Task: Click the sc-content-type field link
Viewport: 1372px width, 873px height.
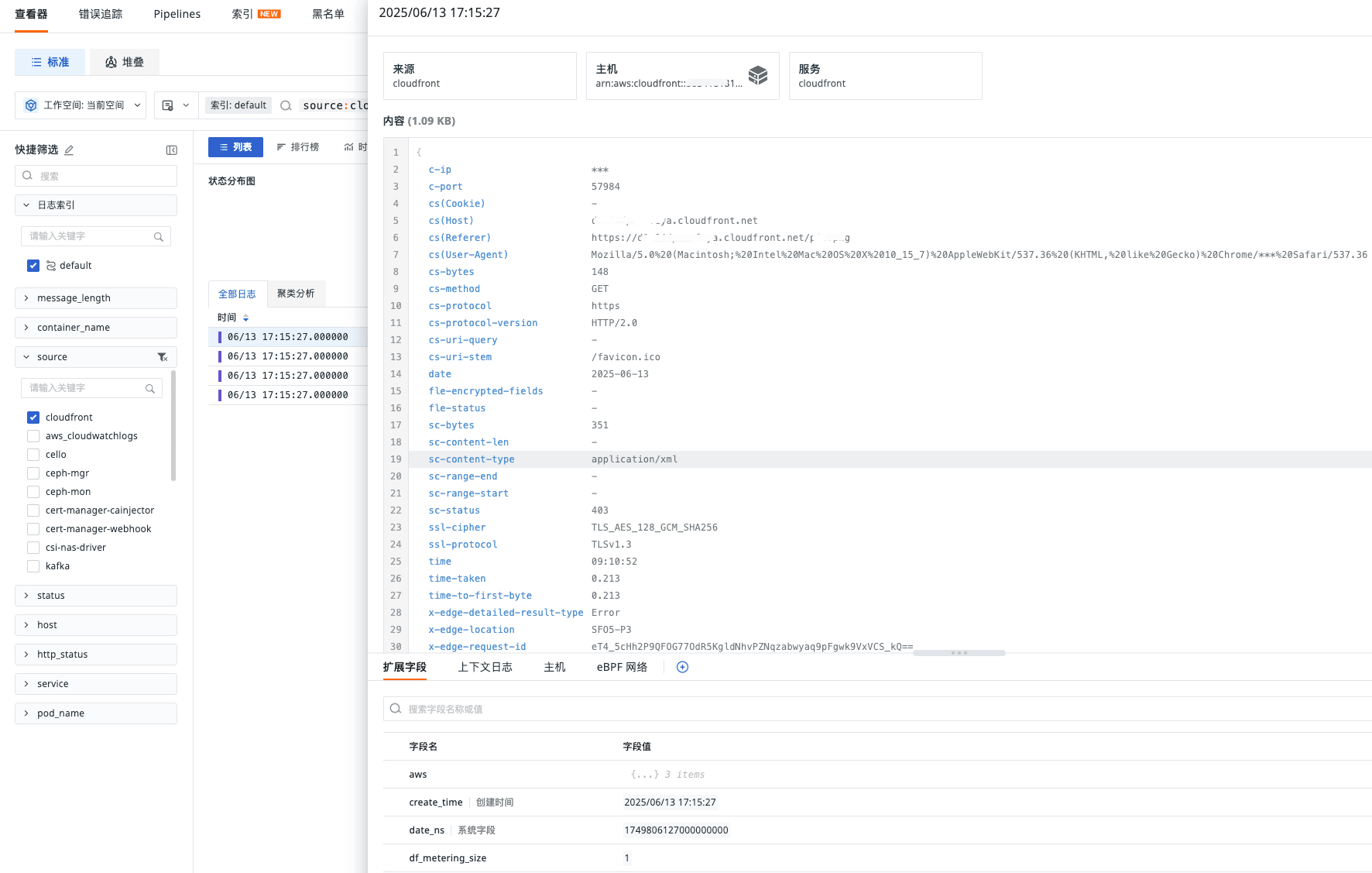Action: 471,459
